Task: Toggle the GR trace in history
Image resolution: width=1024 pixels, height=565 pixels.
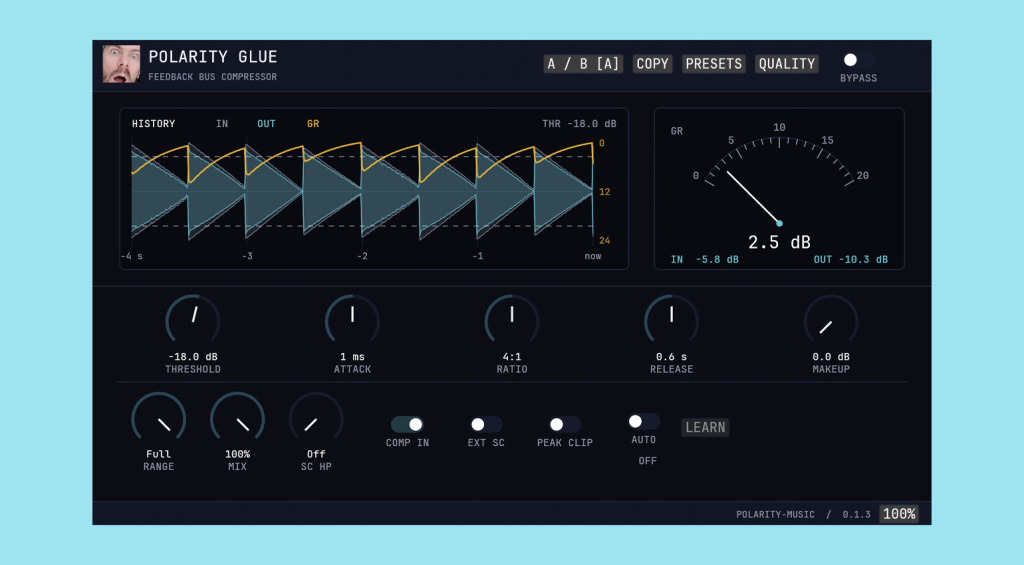Action: click(x=313, y=123)
